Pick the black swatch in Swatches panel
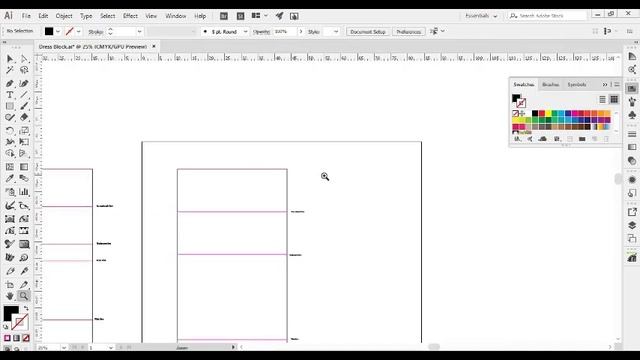 click(535, 113)
